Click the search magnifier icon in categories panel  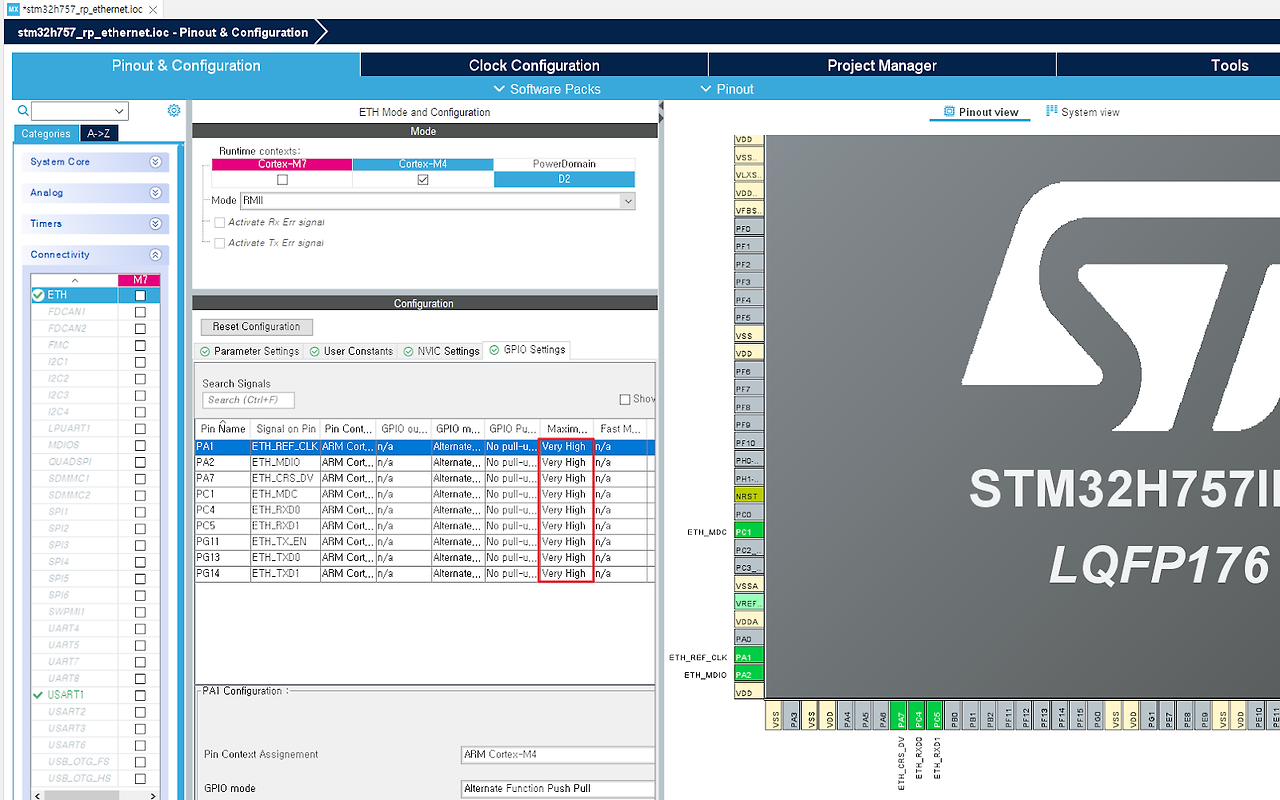pos(23,111)
